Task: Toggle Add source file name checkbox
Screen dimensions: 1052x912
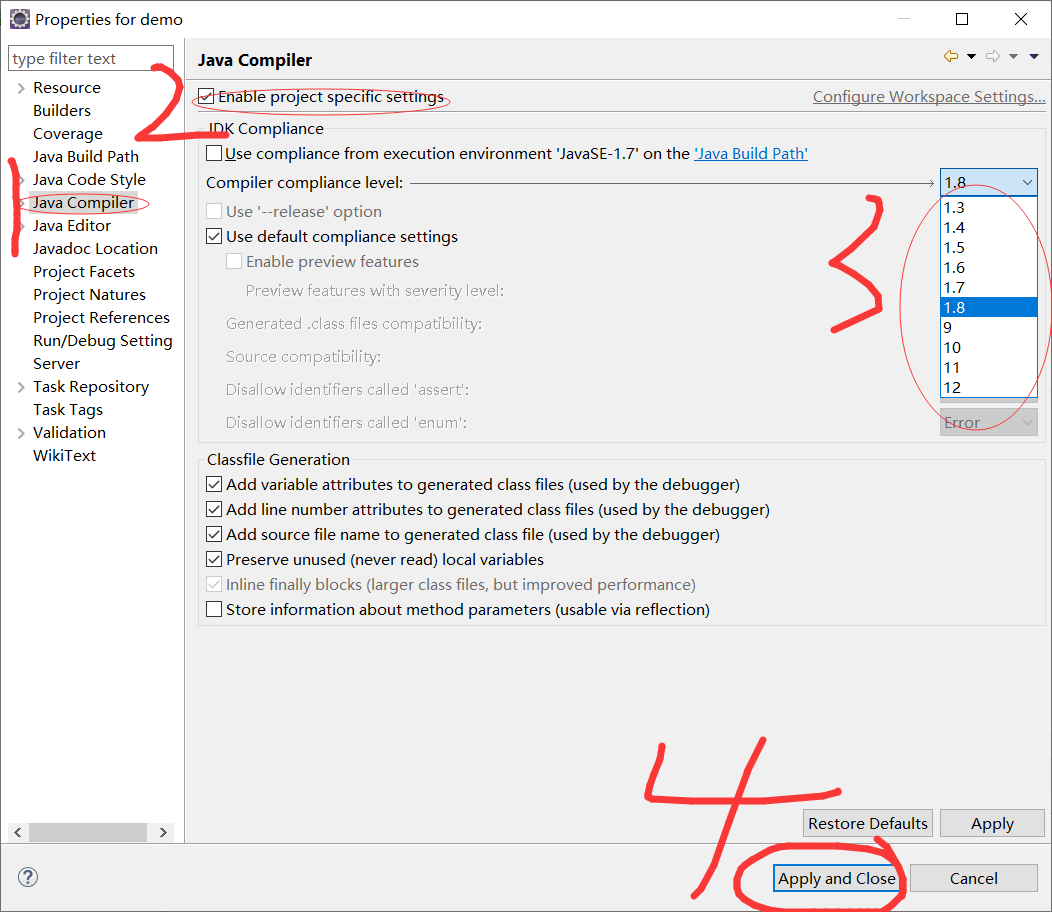Action: [x=214, y=534]
